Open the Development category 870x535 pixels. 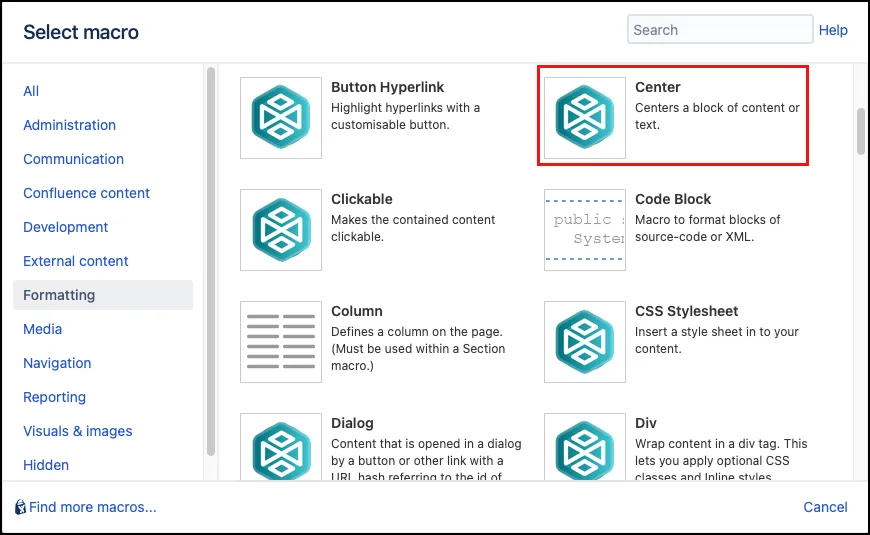coord(65,227)
